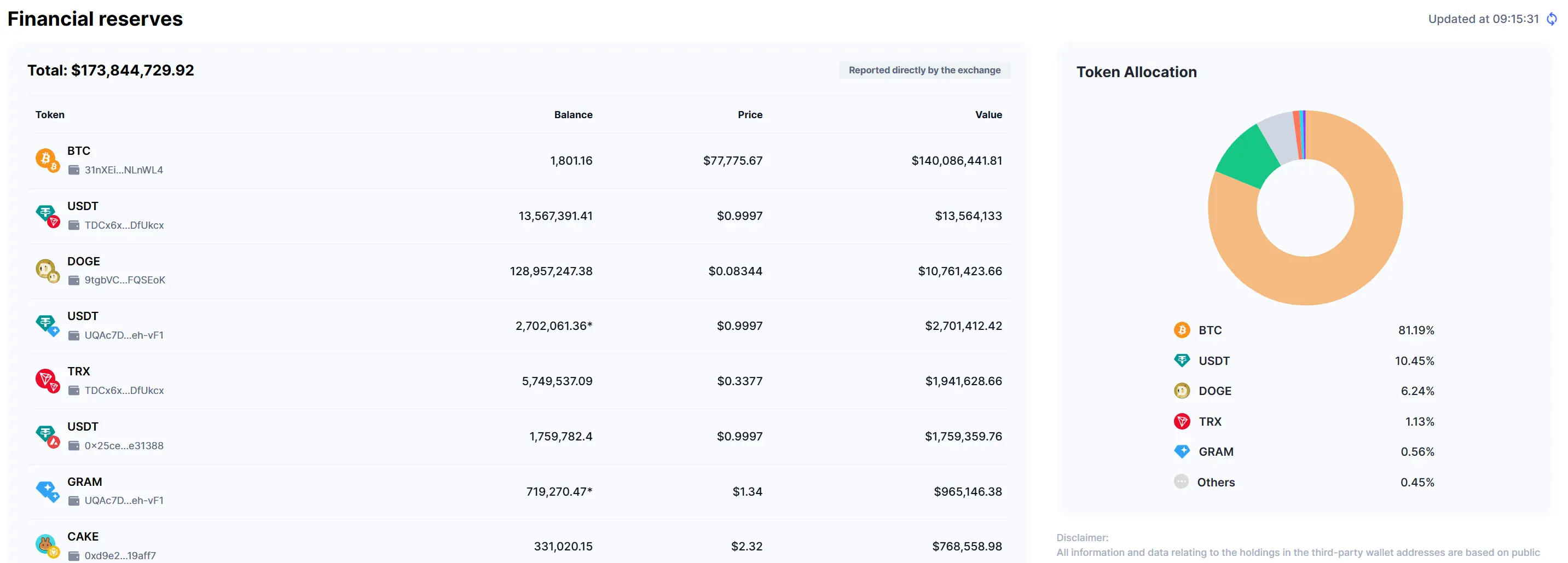Click the refresh icon beside update time
The image size is (1568, 563).
[x=1552, y=19]
